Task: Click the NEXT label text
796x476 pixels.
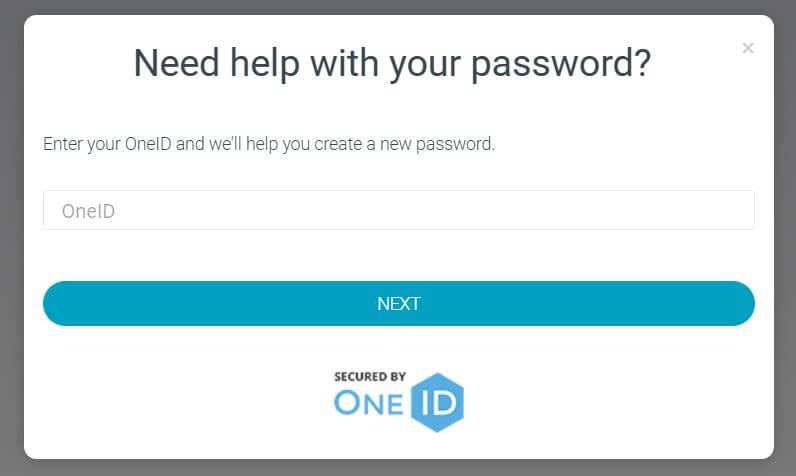Action: click(x=399, y=304)
